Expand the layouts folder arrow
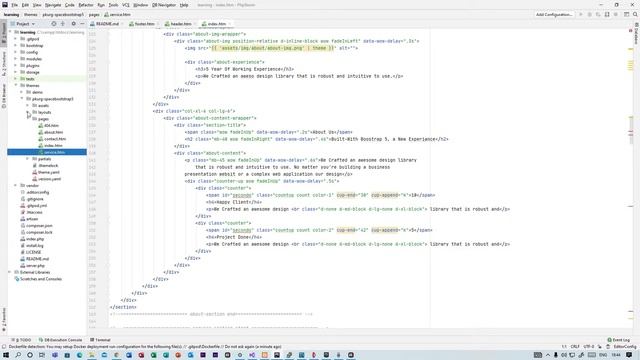The width and height of the screenshot is (640, 360). pos(28,112)
